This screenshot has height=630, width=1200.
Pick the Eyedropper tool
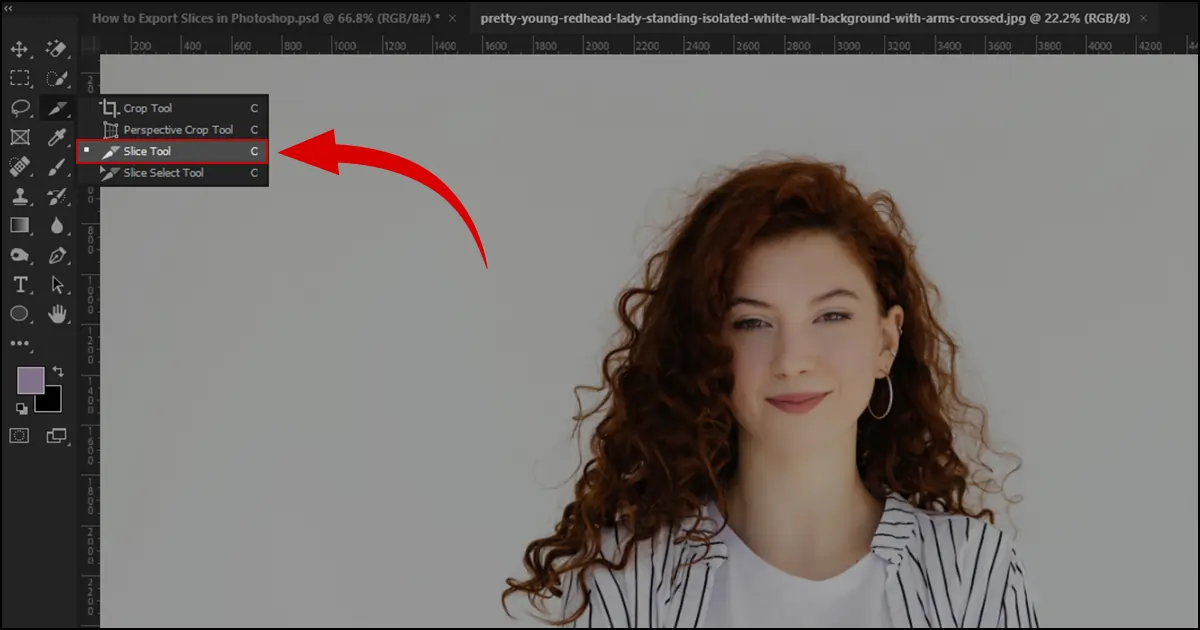point(55,138)
